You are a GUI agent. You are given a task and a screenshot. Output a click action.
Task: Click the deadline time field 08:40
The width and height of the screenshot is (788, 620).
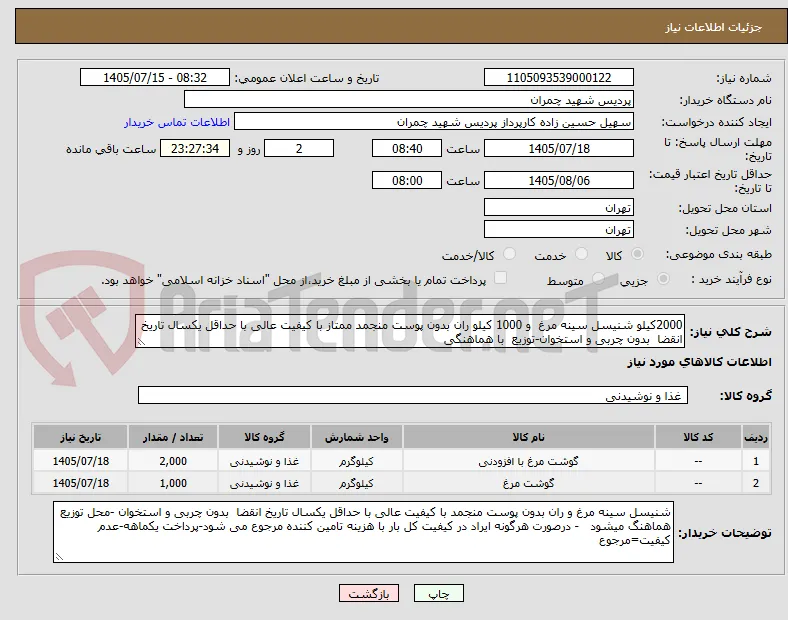pos(407,148)
